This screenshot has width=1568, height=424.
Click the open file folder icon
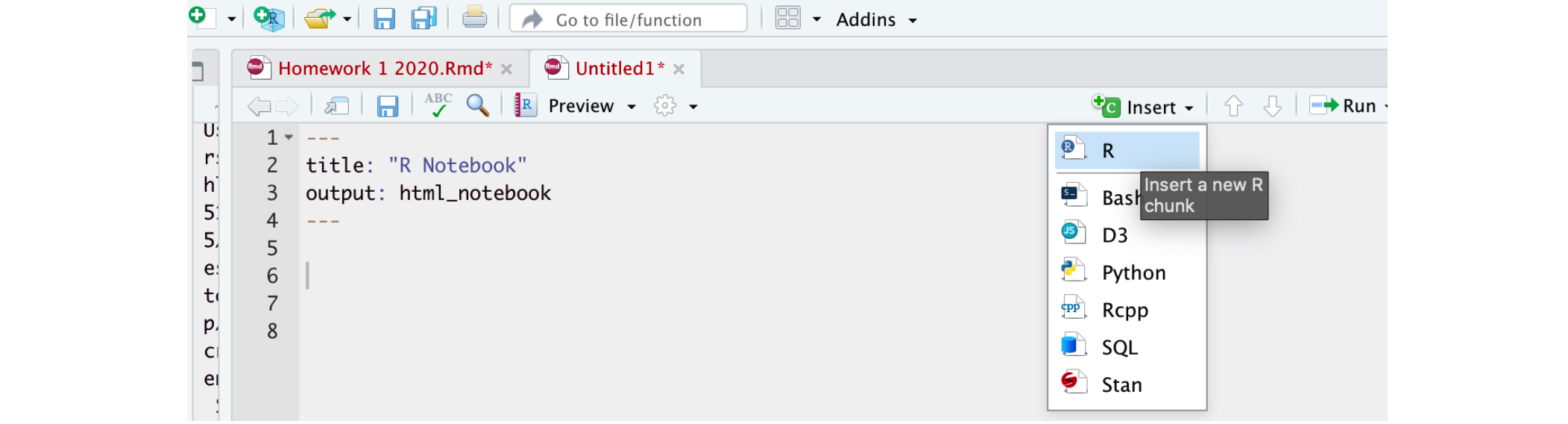tap(320, 19)
